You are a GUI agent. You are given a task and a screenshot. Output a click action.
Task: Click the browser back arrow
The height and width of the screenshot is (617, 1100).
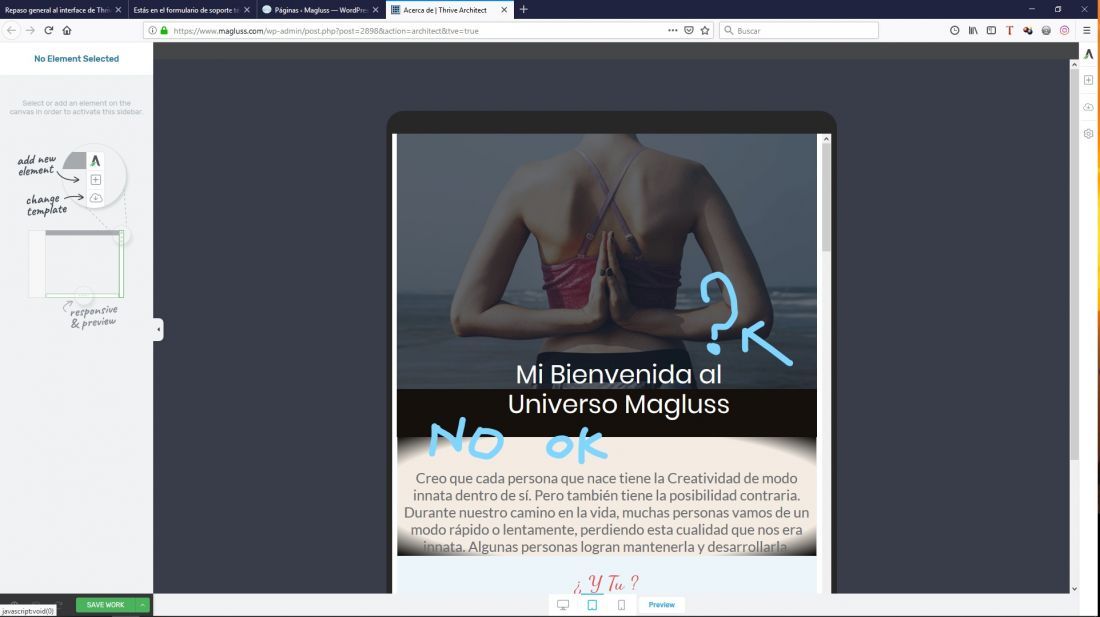tap(11, 30)
